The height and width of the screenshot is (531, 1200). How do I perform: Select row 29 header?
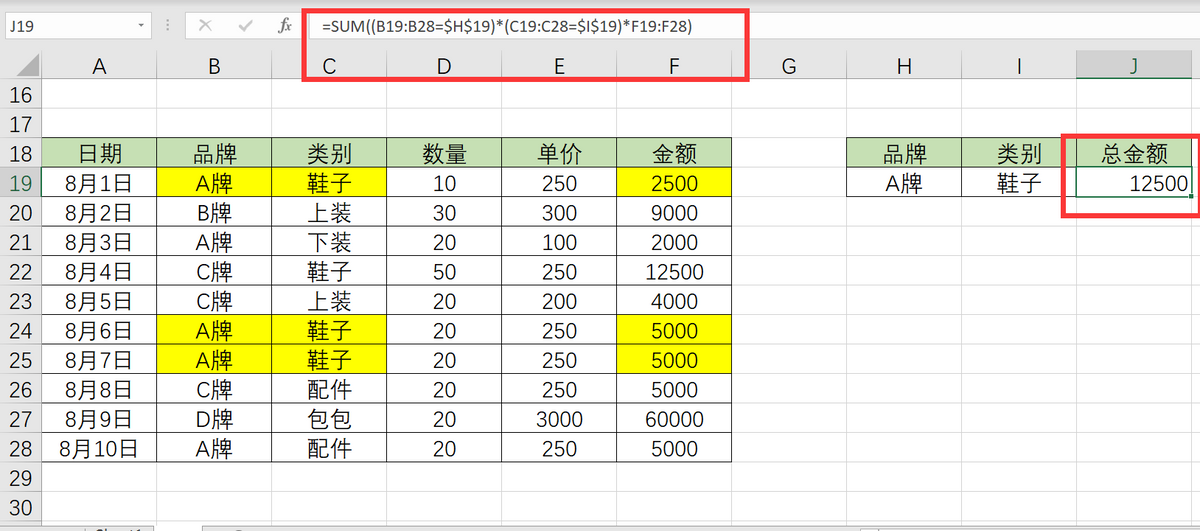coord(21,478)
